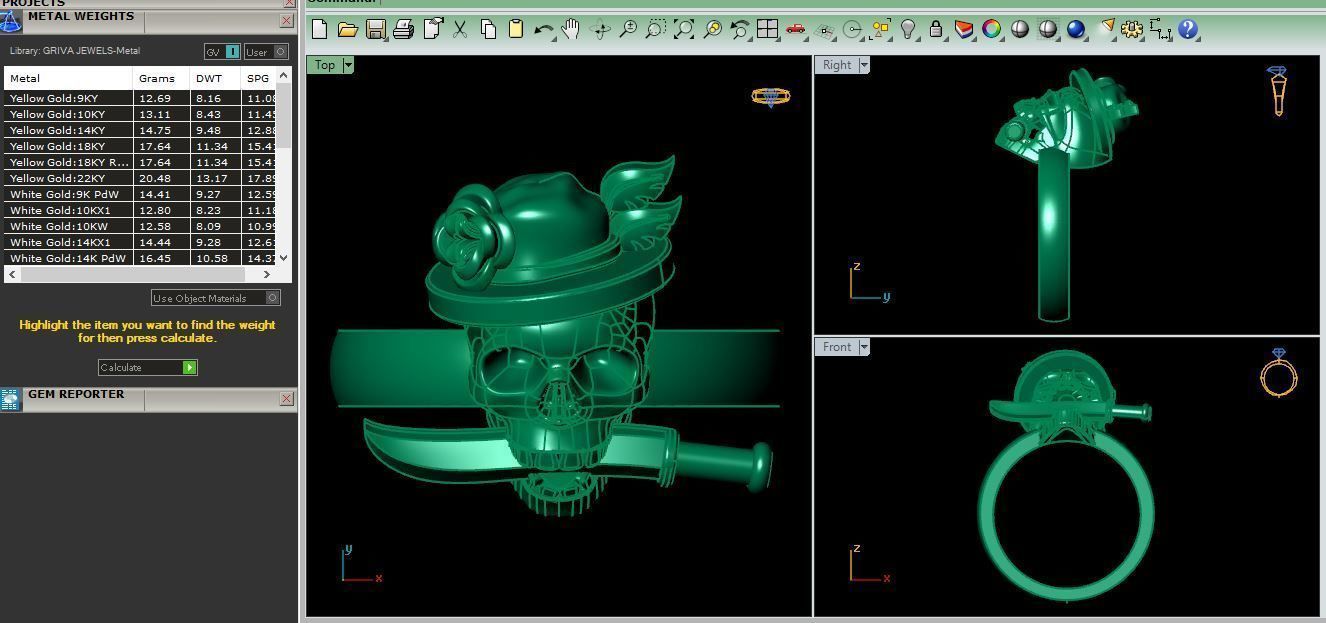Open the Top viewport dropdown arrow
Viewport: 1326px width, 623px height.
[348, 65]
